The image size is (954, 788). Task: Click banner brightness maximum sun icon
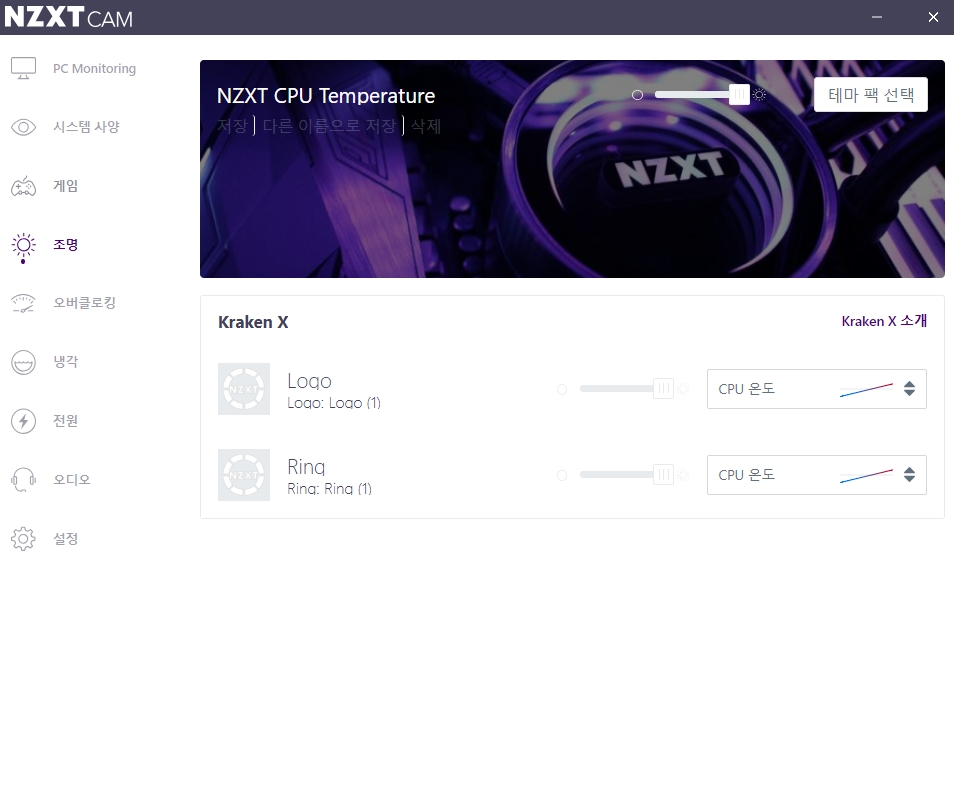tap(759, 94)
